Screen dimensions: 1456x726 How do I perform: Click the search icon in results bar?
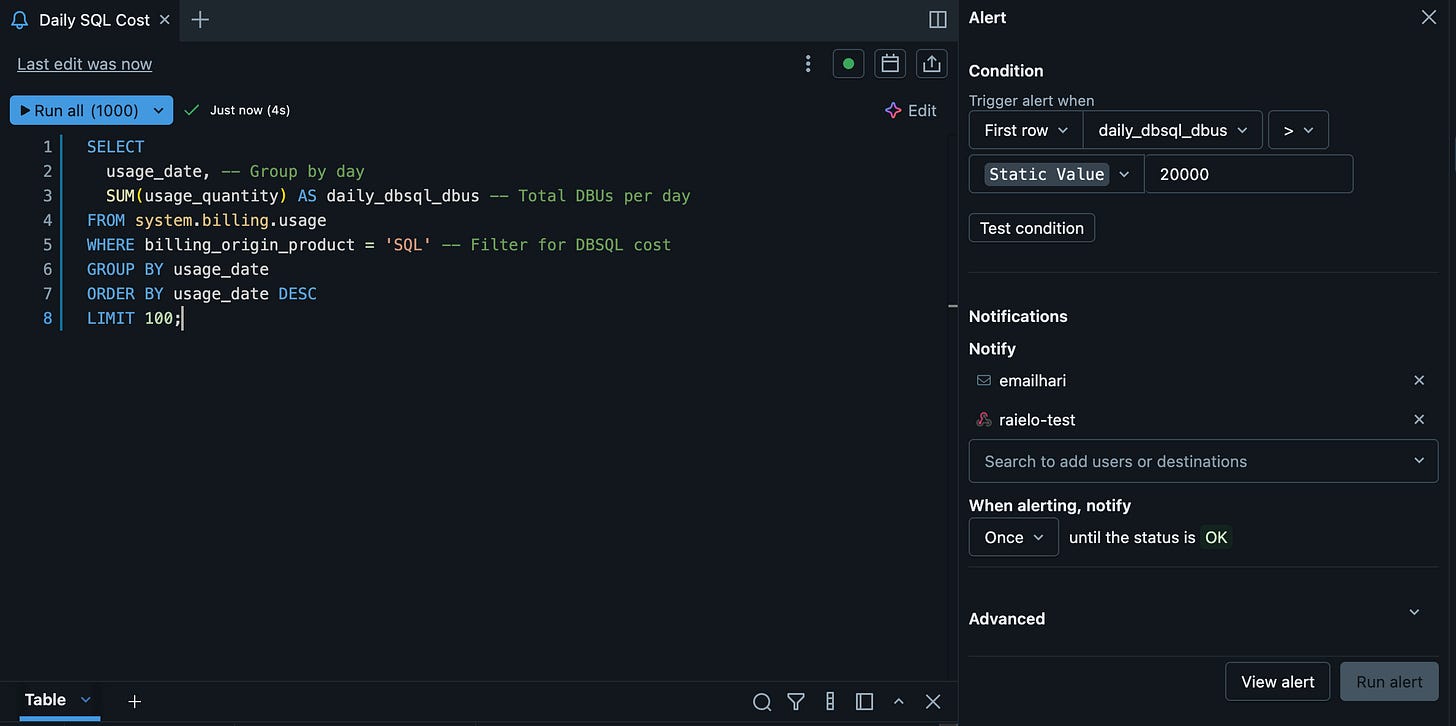tap(762, 702)
